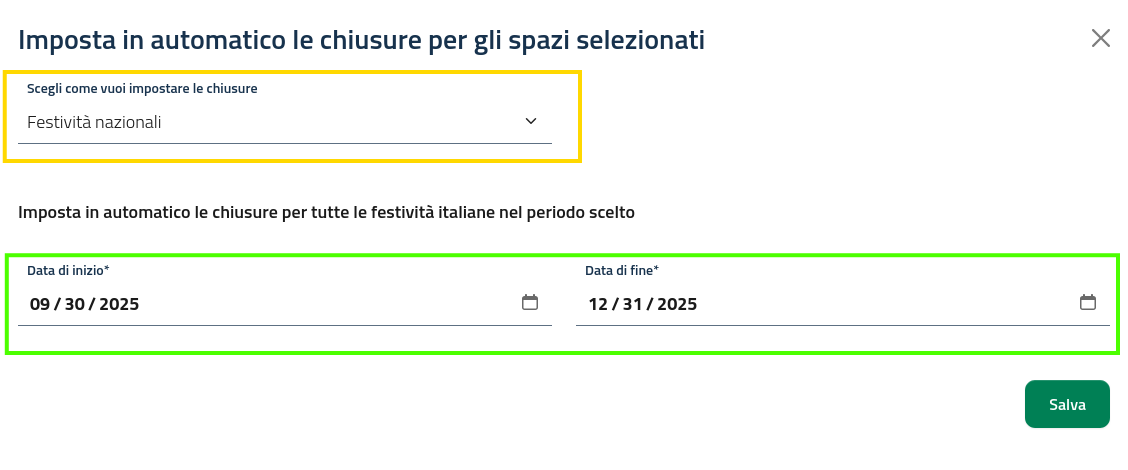Click the selected value Festività nazionali

tap(94, 123)
